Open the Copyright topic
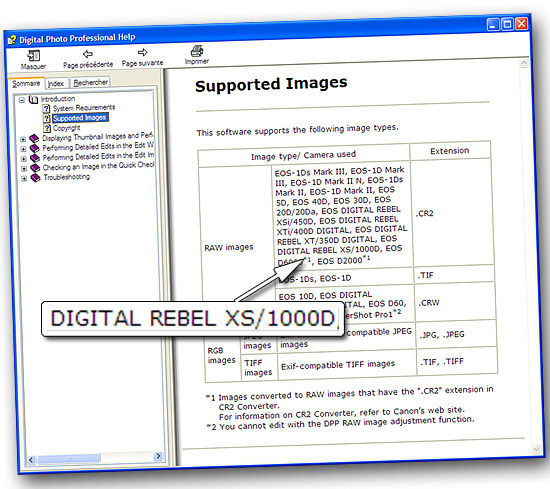550x489 pixels. (67, 128)
